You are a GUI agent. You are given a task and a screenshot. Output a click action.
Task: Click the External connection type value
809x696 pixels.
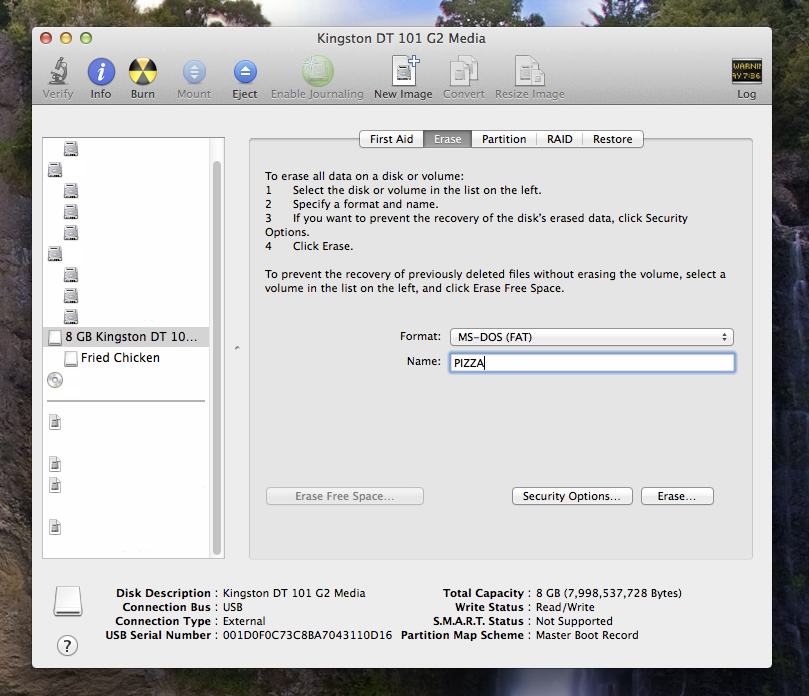[x=244, y=621]
